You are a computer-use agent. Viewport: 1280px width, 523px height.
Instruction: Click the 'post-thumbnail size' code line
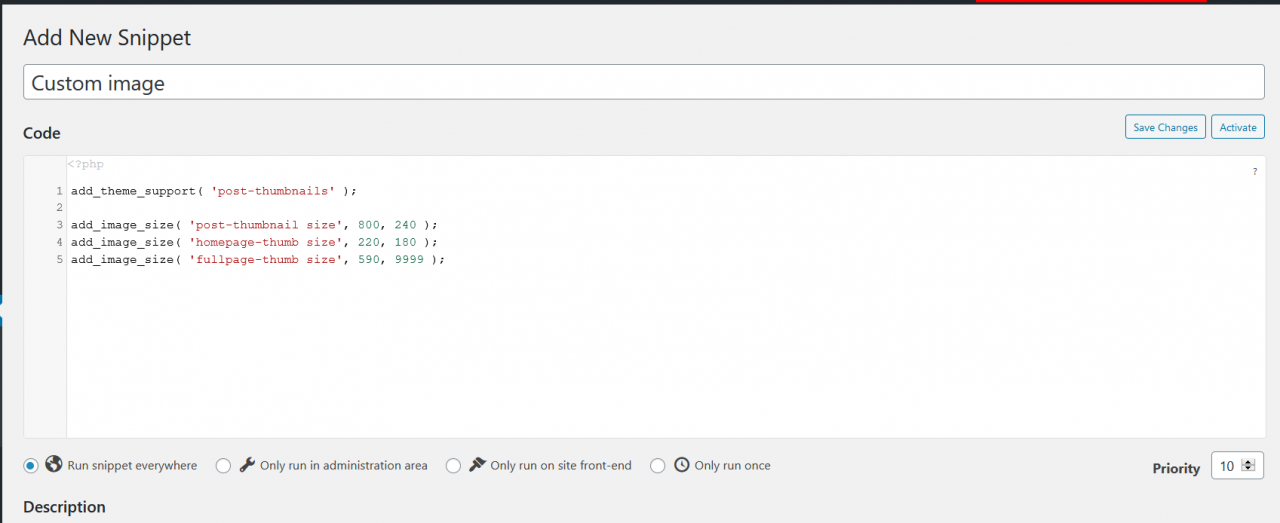pos(254,225)
